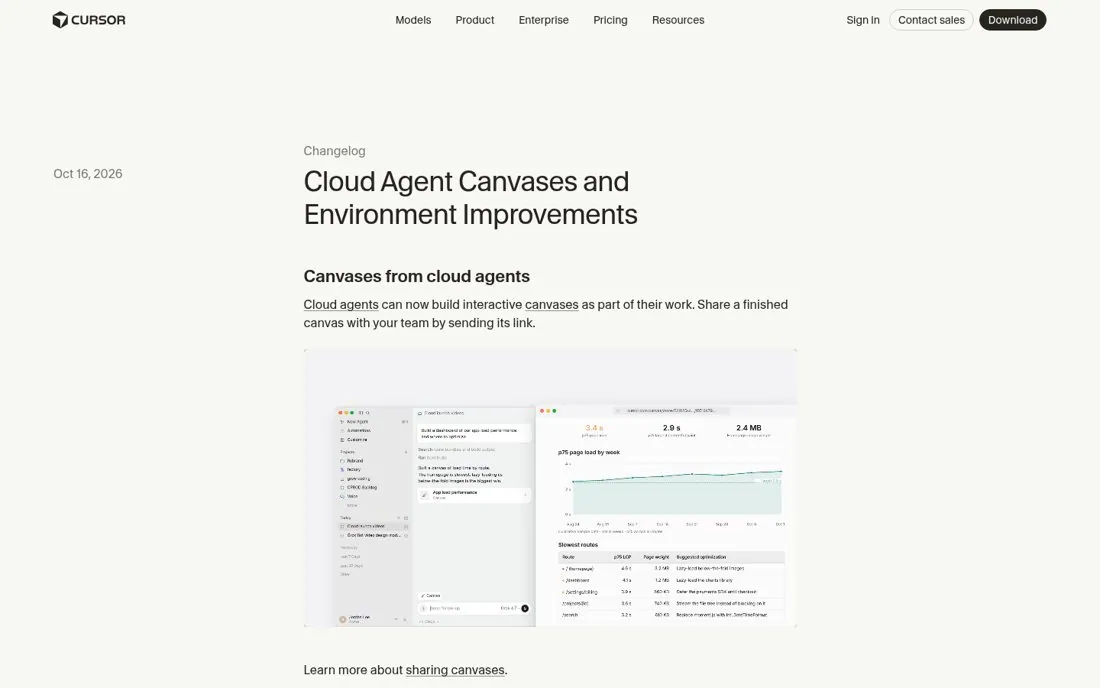This screenshot has width=1100, height=688.
Task: Click the Changelog breadcrumb label
Action: click(x=334, y=151)
